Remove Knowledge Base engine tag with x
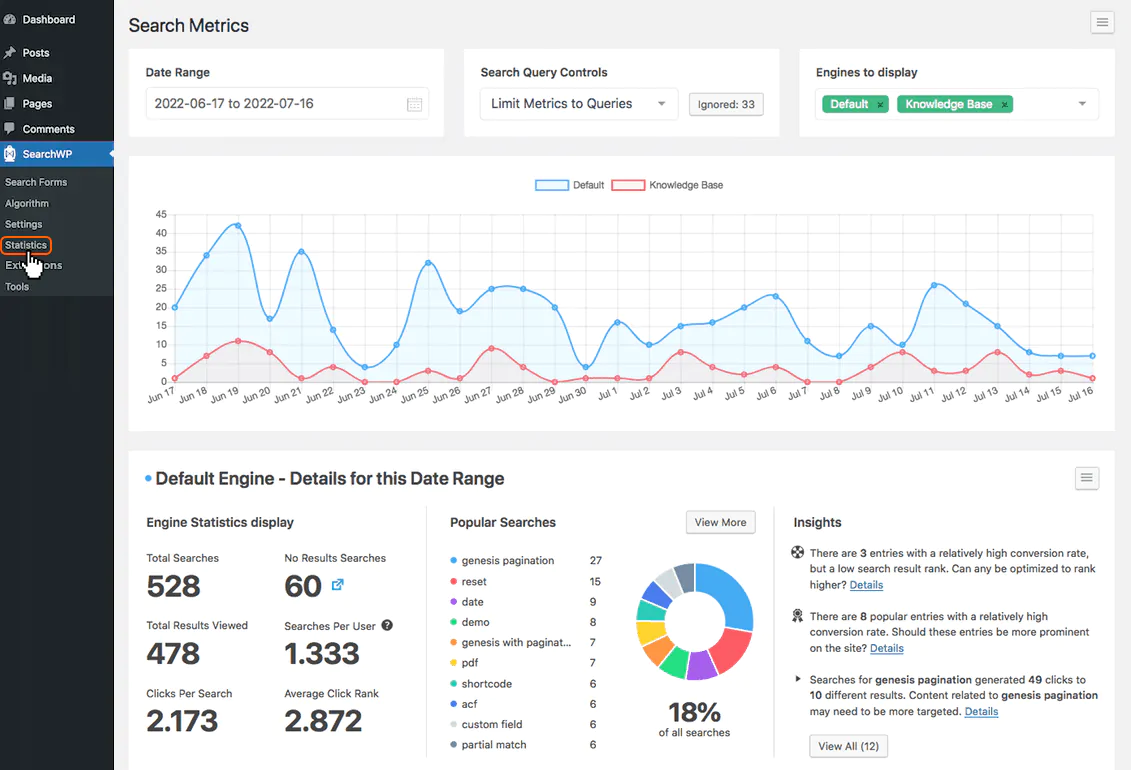Viewport: 1131px width, 770px height. [x=1004, y=105]
